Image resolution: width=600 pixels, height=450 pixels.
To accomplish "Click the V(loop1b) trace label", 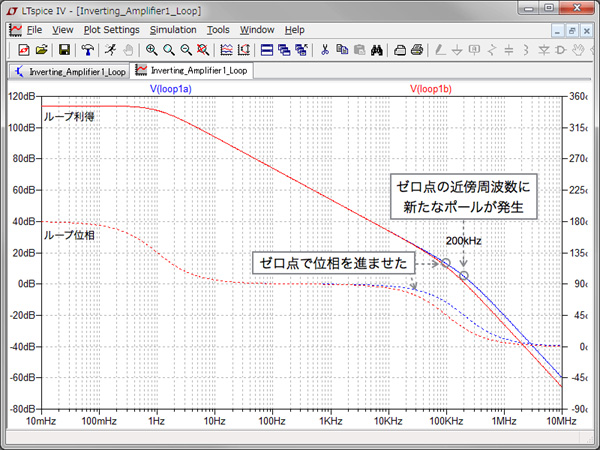I will (431, 90).
